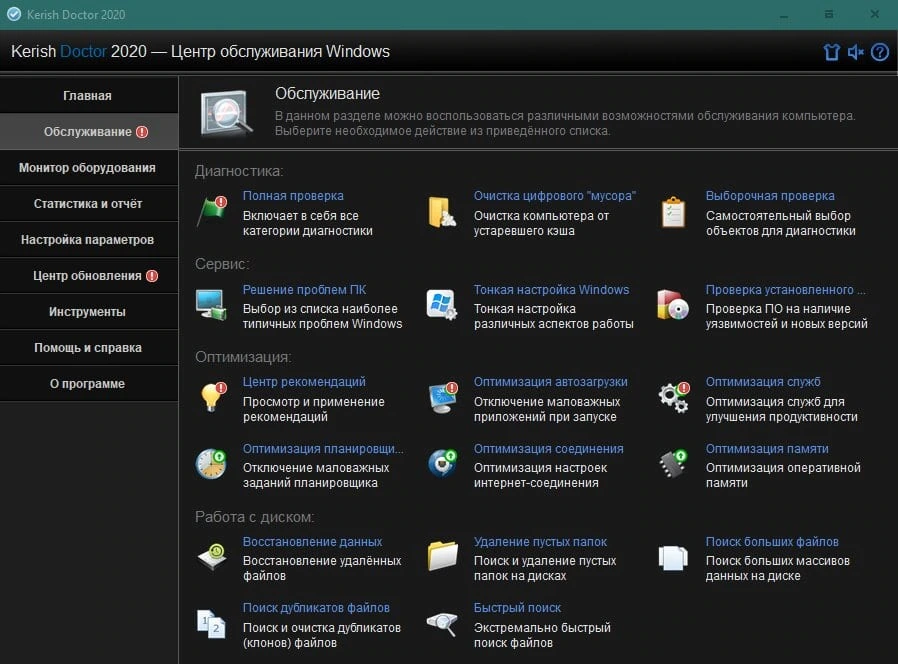Click the clock scheduler optimization icon
898x664 pixels.
point(211,463)
